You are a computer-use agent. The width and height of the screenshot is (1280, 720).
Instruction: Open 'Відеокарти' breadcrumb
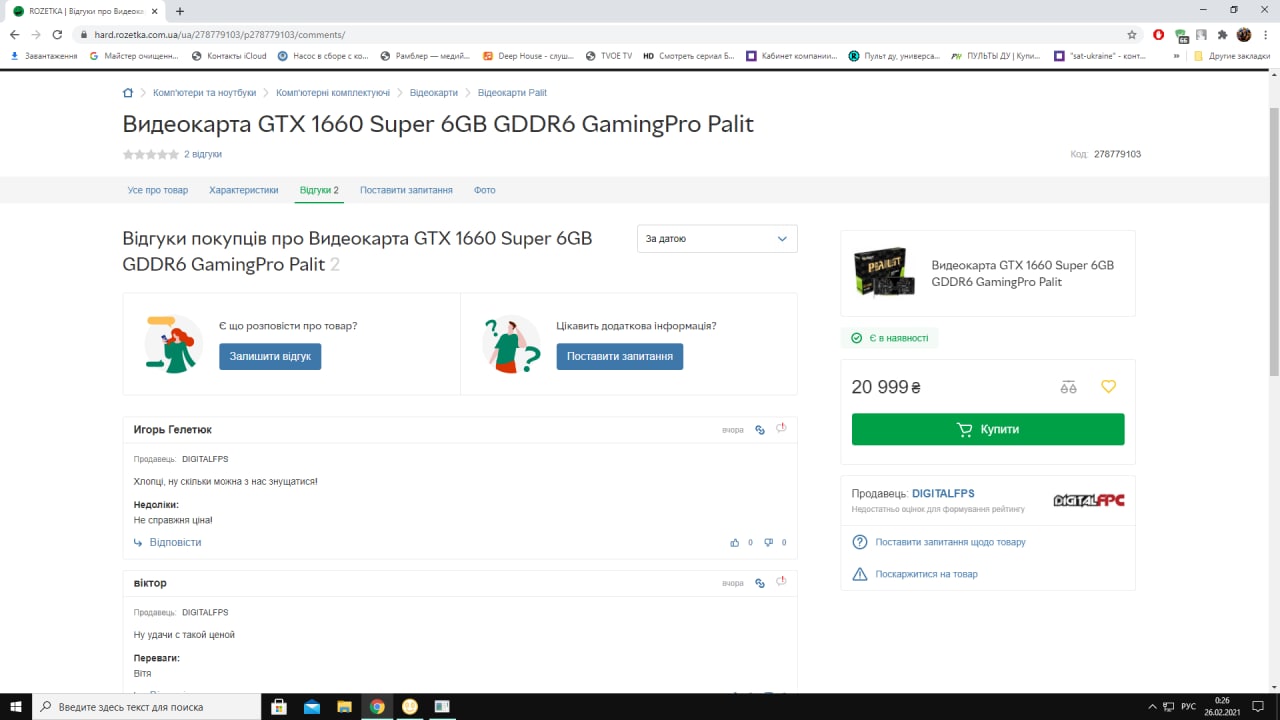click(x=434, y=93)
